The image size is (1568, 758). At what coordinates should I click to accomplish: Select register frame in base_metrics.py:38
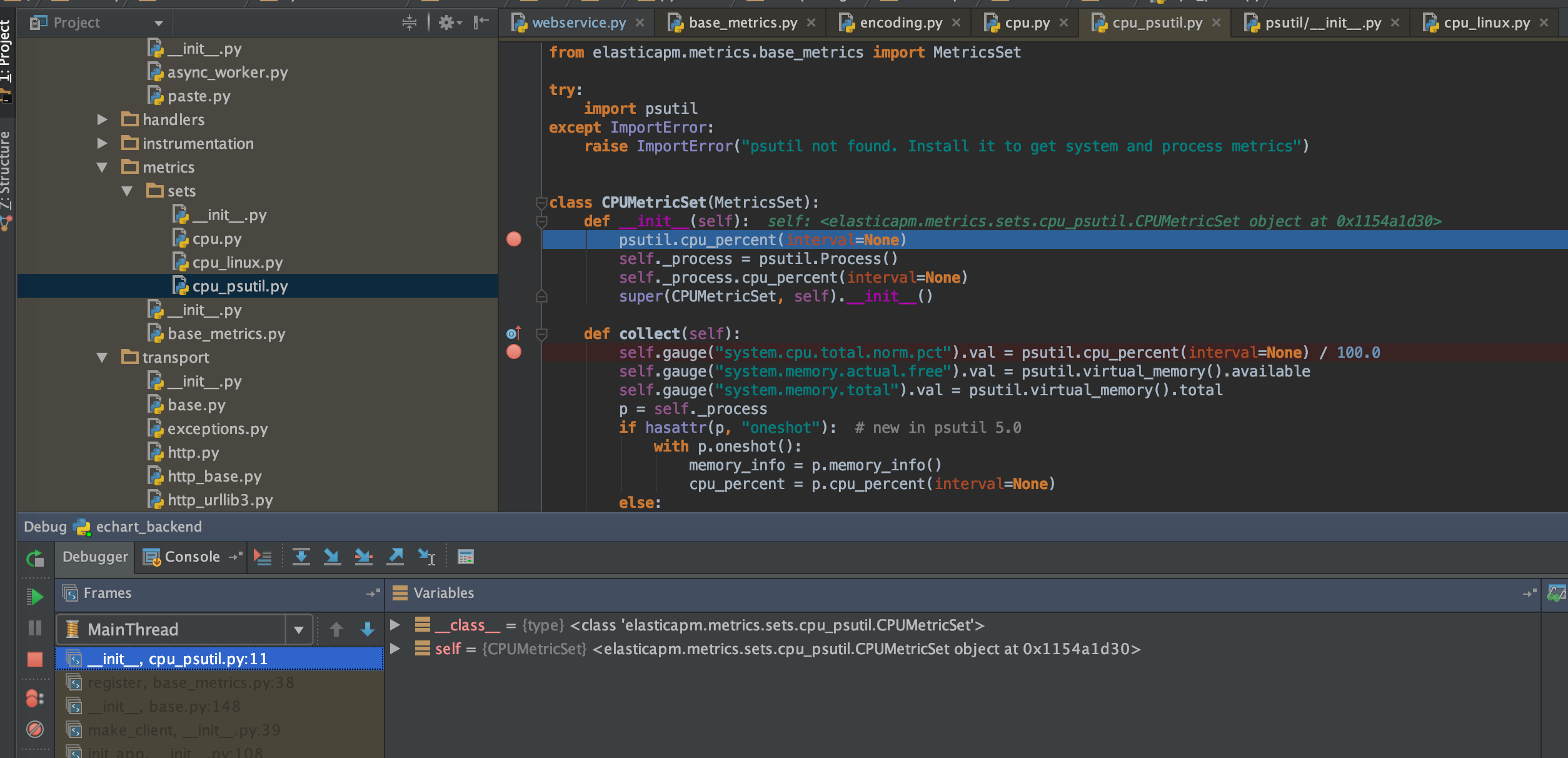click(x=191, y=683)
